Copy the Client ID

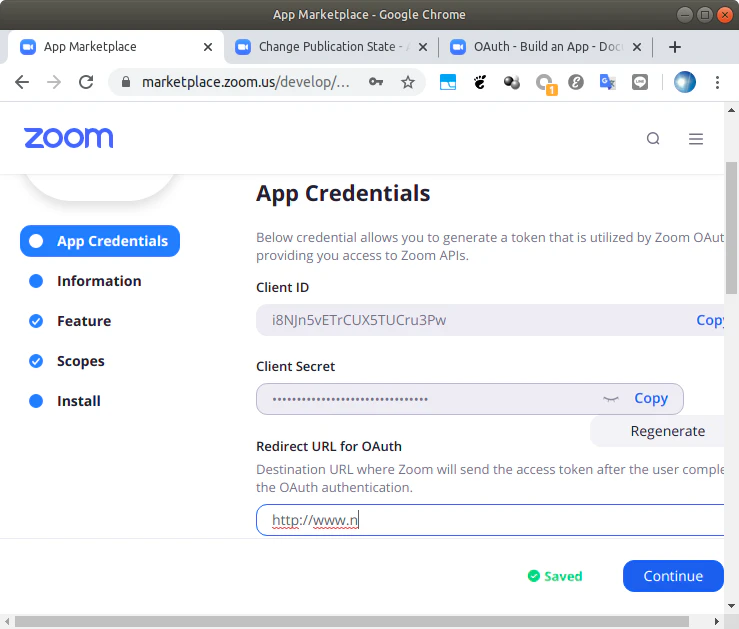(x=710, y=320)
